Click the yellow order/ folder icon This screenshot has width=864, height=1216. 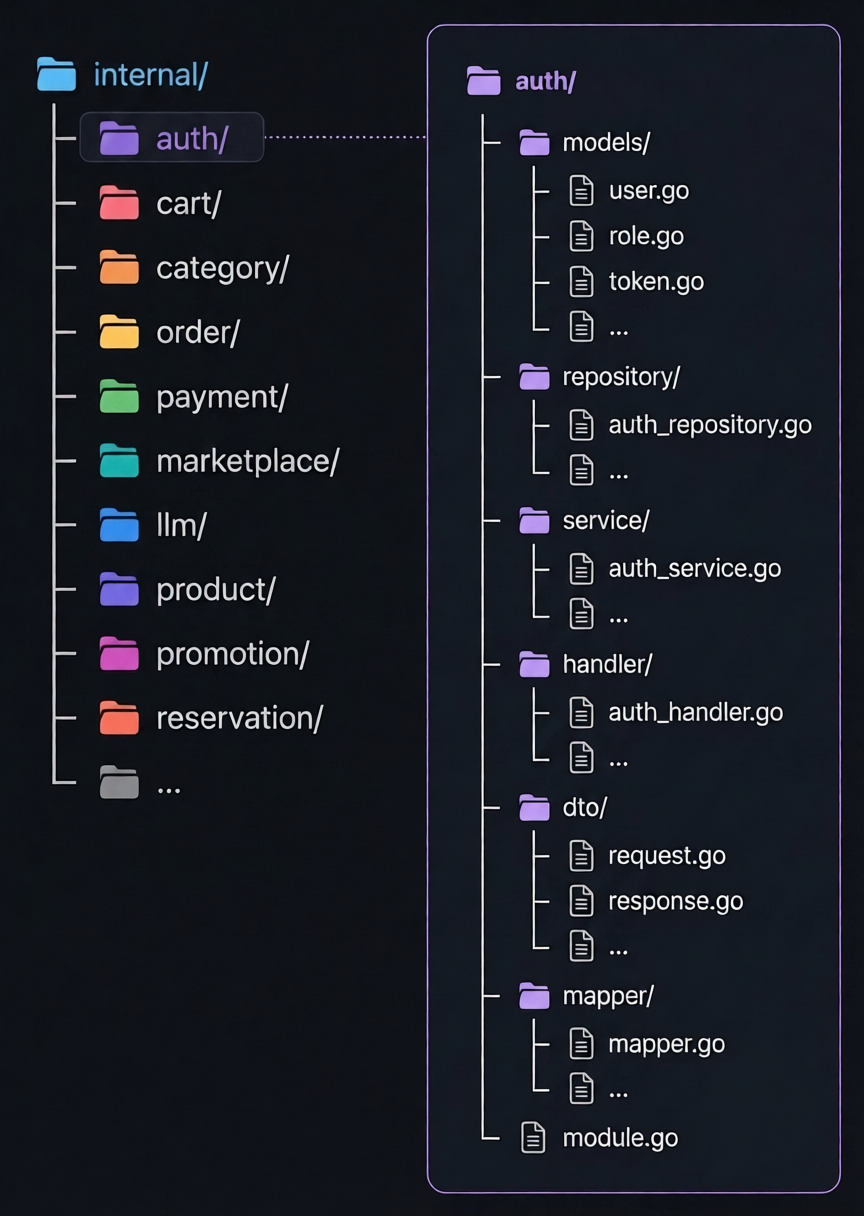pos(119,332)
